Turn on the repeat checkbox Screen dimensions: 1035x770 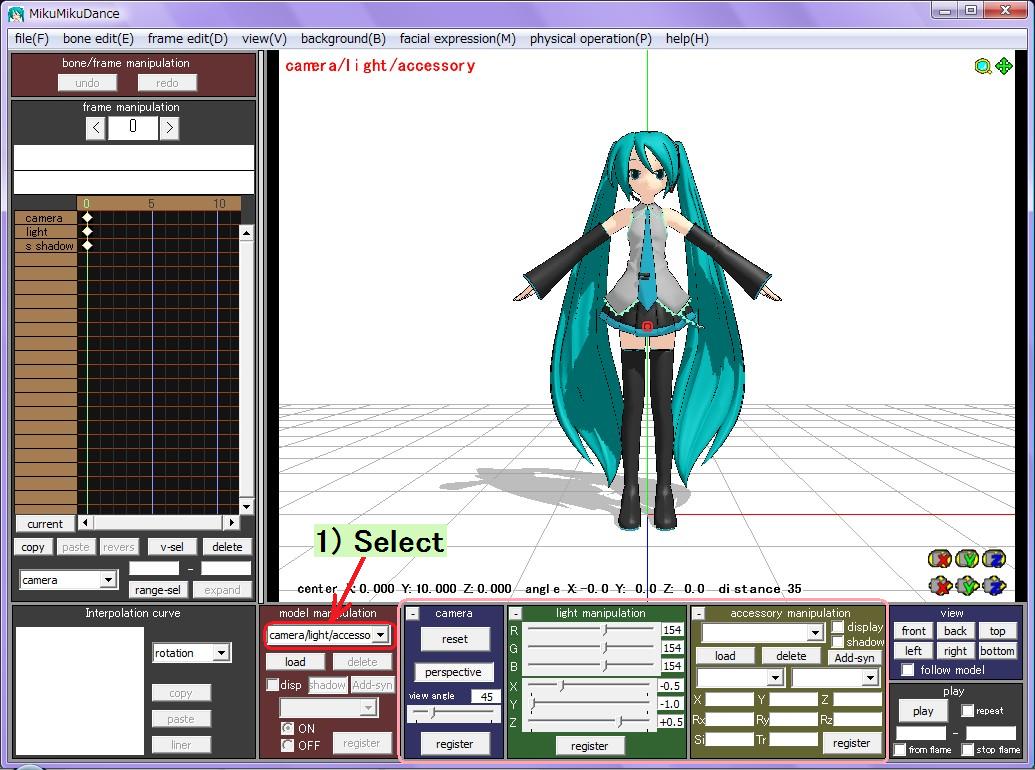[968, 711]
